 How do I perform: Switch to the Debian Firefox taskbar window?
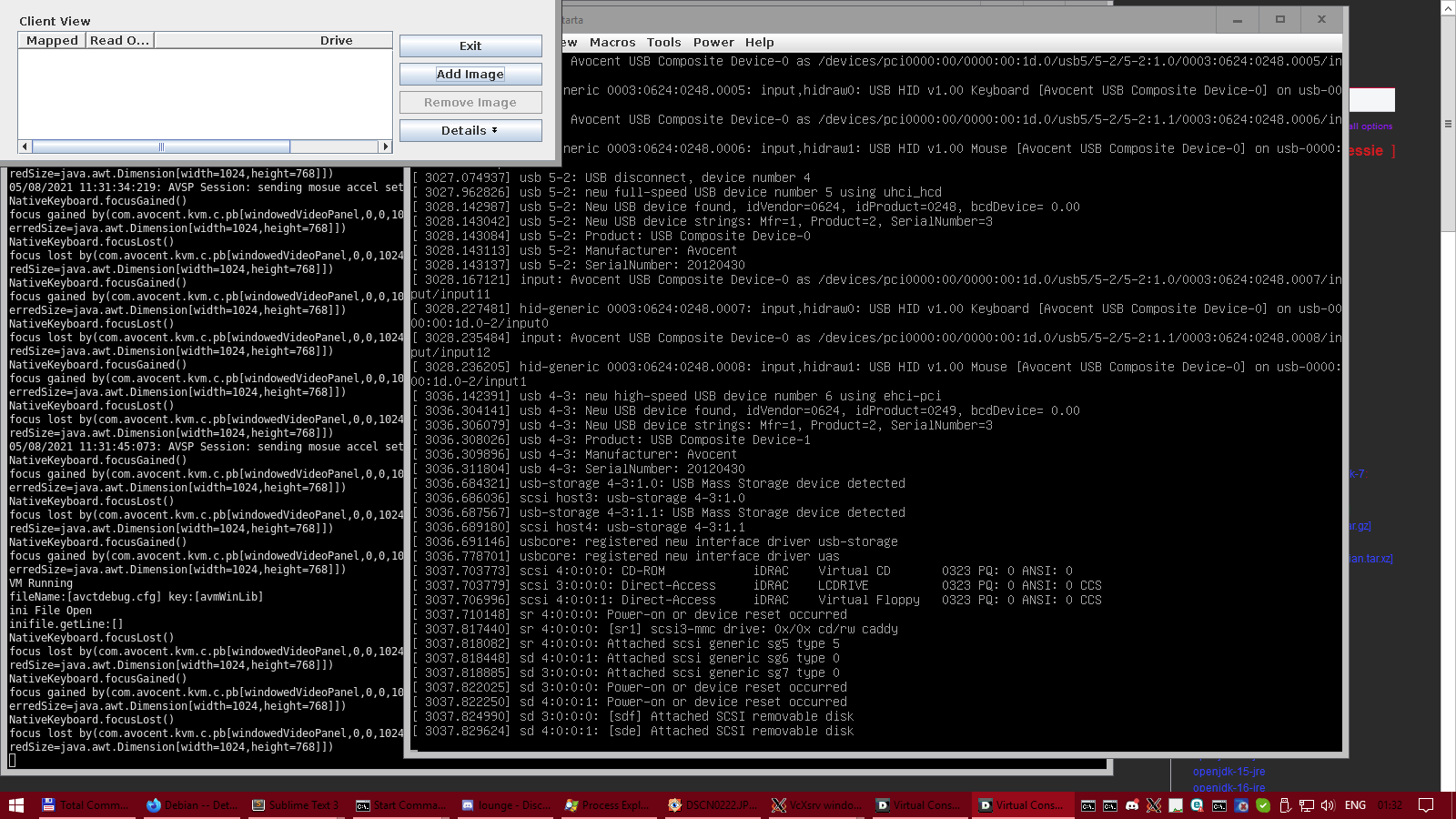click(x=191, y=805)
